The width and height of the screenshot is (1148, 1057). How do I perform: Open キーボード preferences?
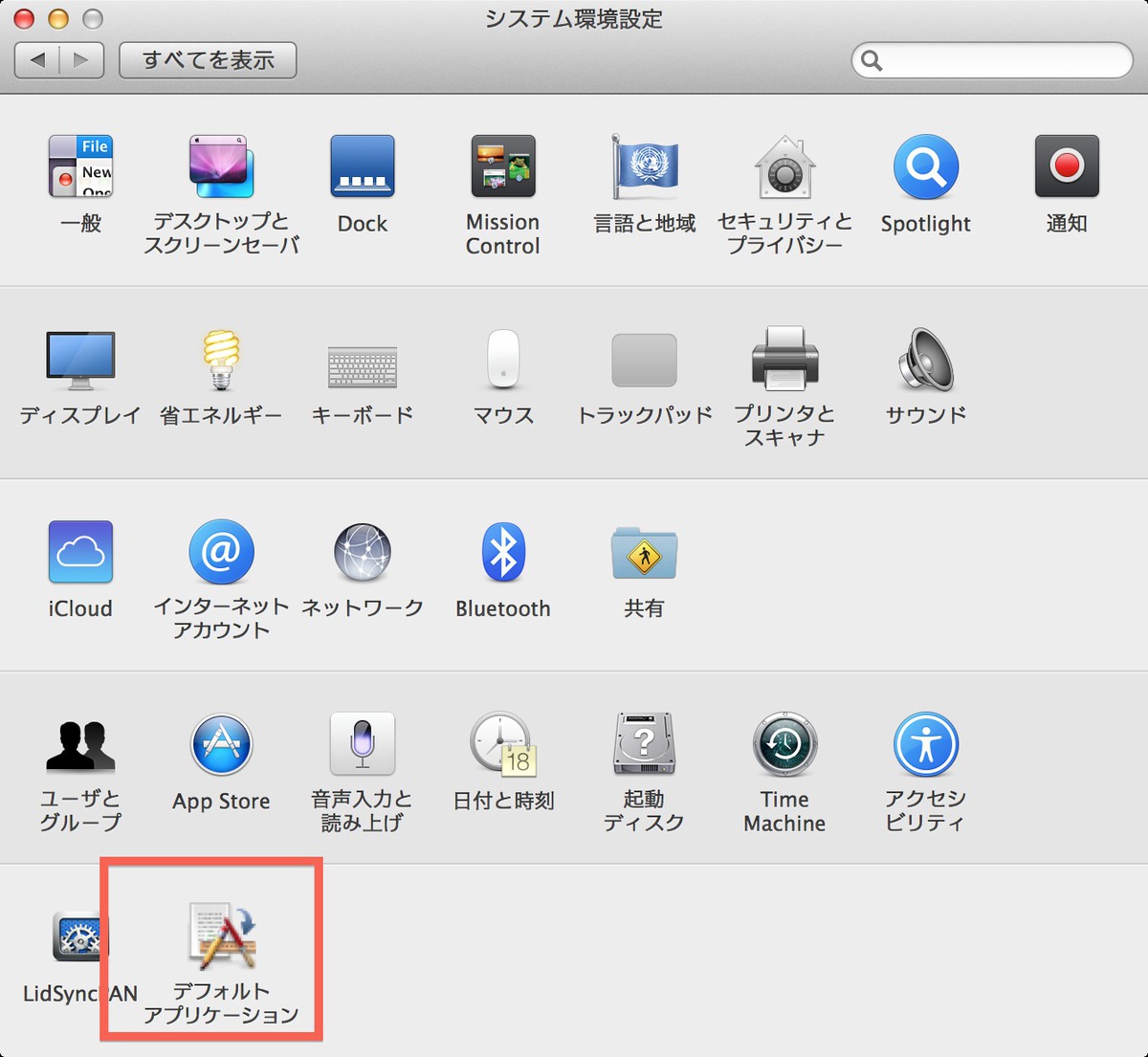click(363, 366)
